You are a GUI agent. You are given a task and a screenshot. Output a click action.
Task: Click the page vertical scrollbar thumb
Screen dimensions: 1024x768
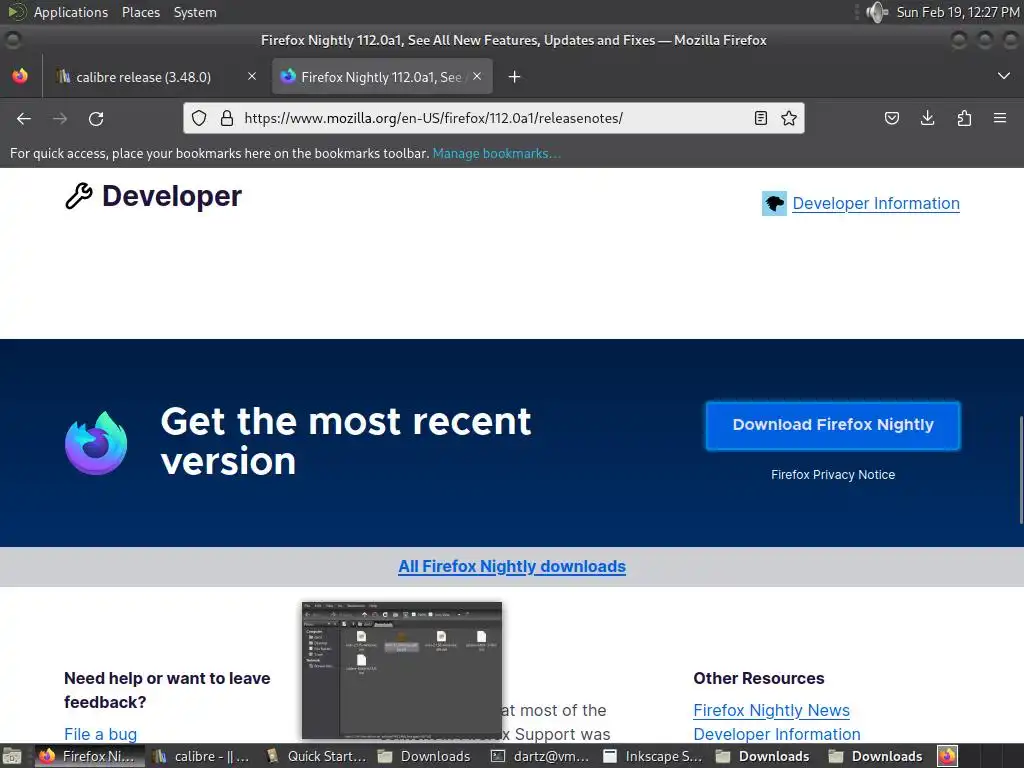point(1021,468)
